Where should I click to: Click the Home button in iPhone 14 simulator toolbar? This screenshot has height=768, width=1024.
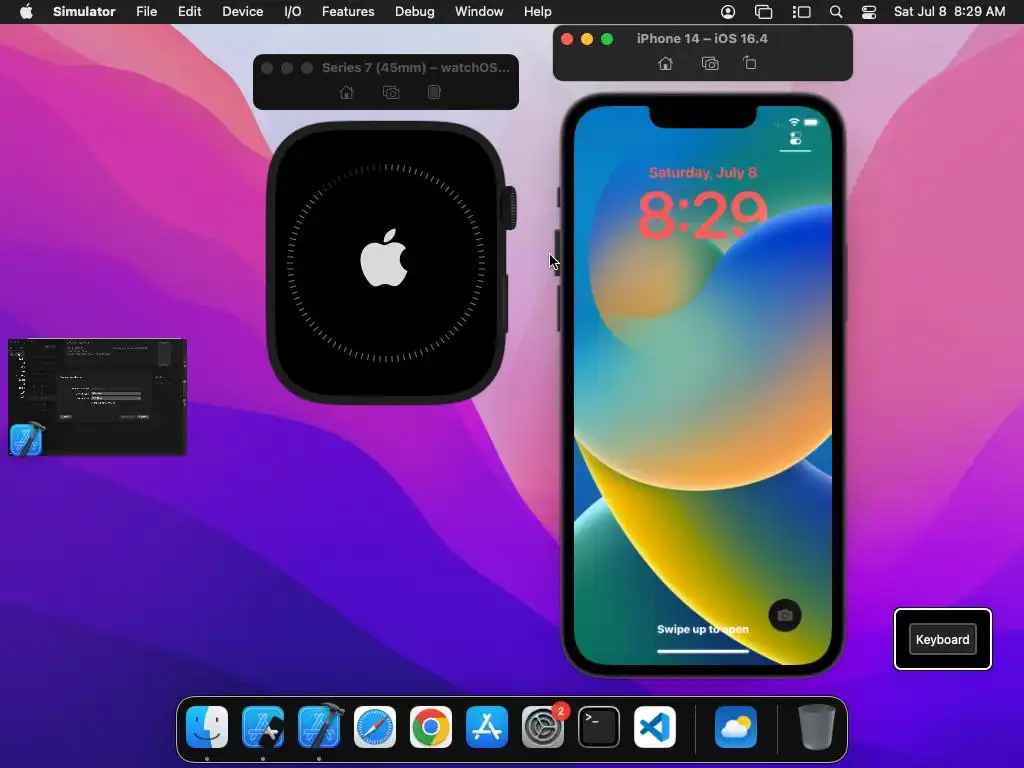tap(665, 63)
